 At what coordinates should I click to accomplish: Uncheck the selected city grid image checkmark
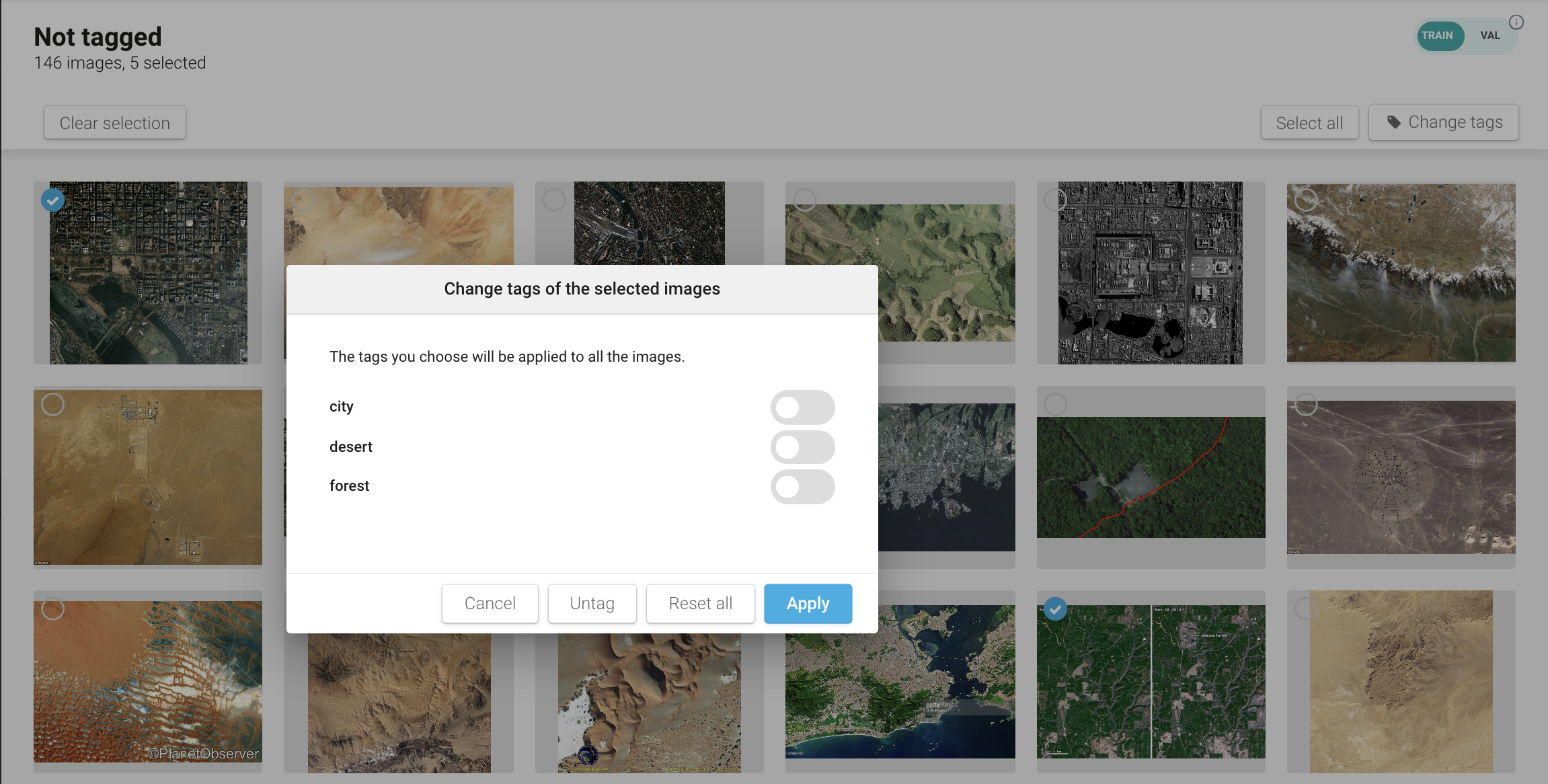[x=53, y=200]
